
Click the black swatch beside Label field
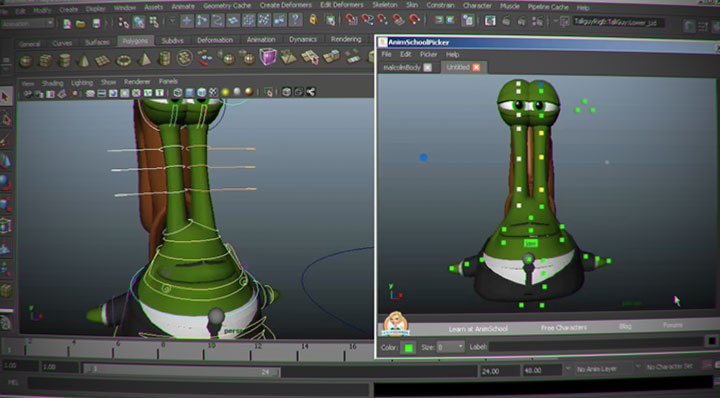(711, 341)
